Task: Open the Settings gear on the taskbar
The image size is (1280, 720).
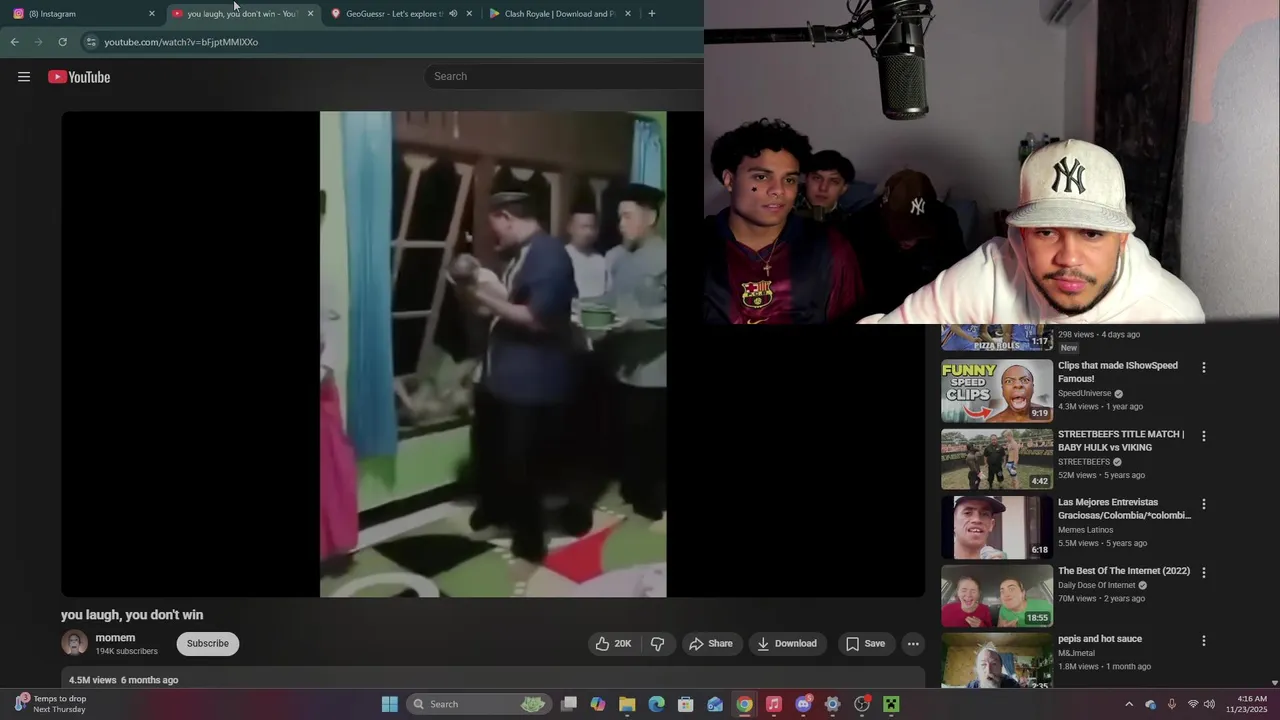Action: point(832,704)
